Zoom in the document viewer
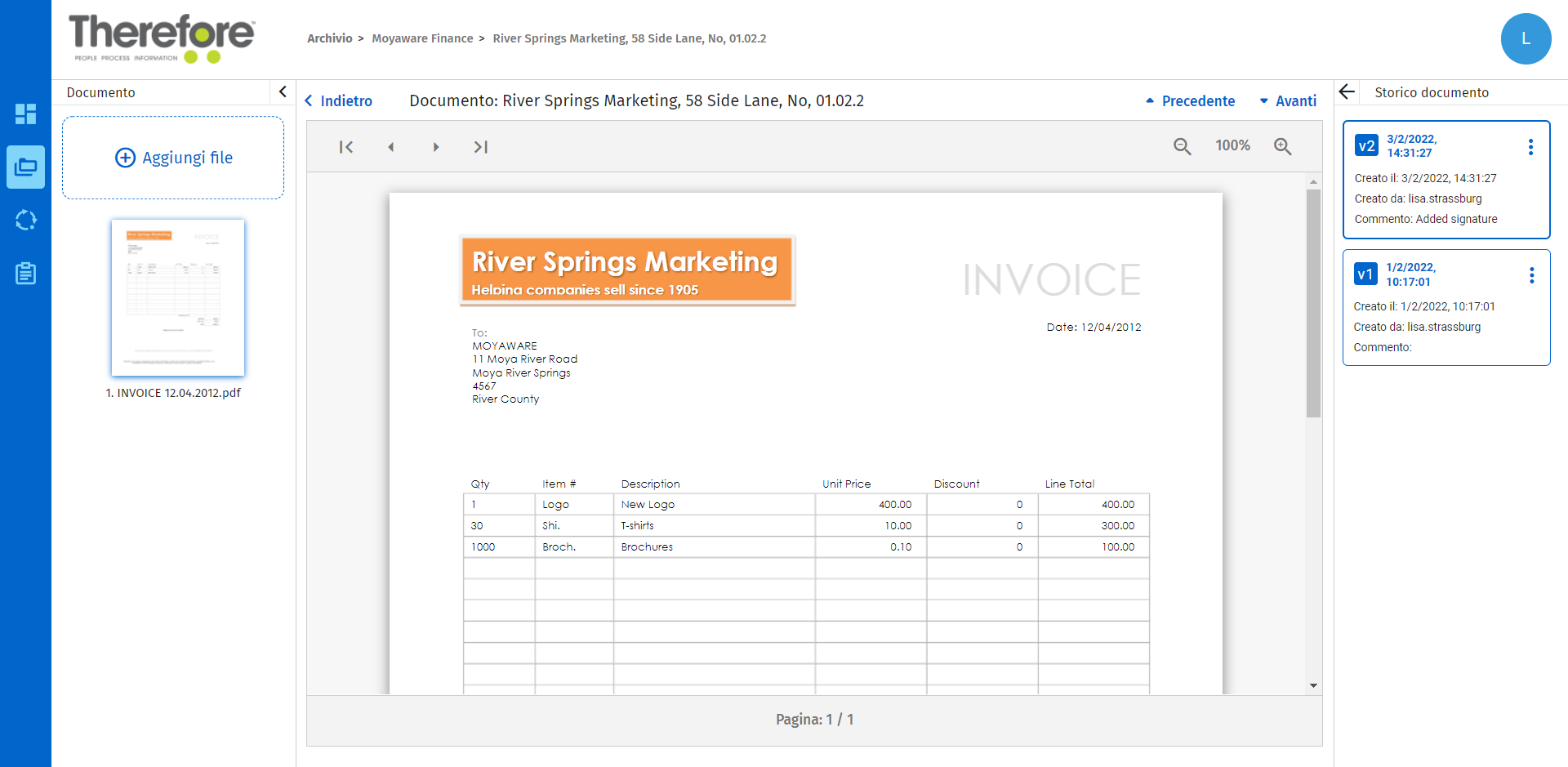The width and height of the screenshot is (1568, 767). [x=1283, y=146]
